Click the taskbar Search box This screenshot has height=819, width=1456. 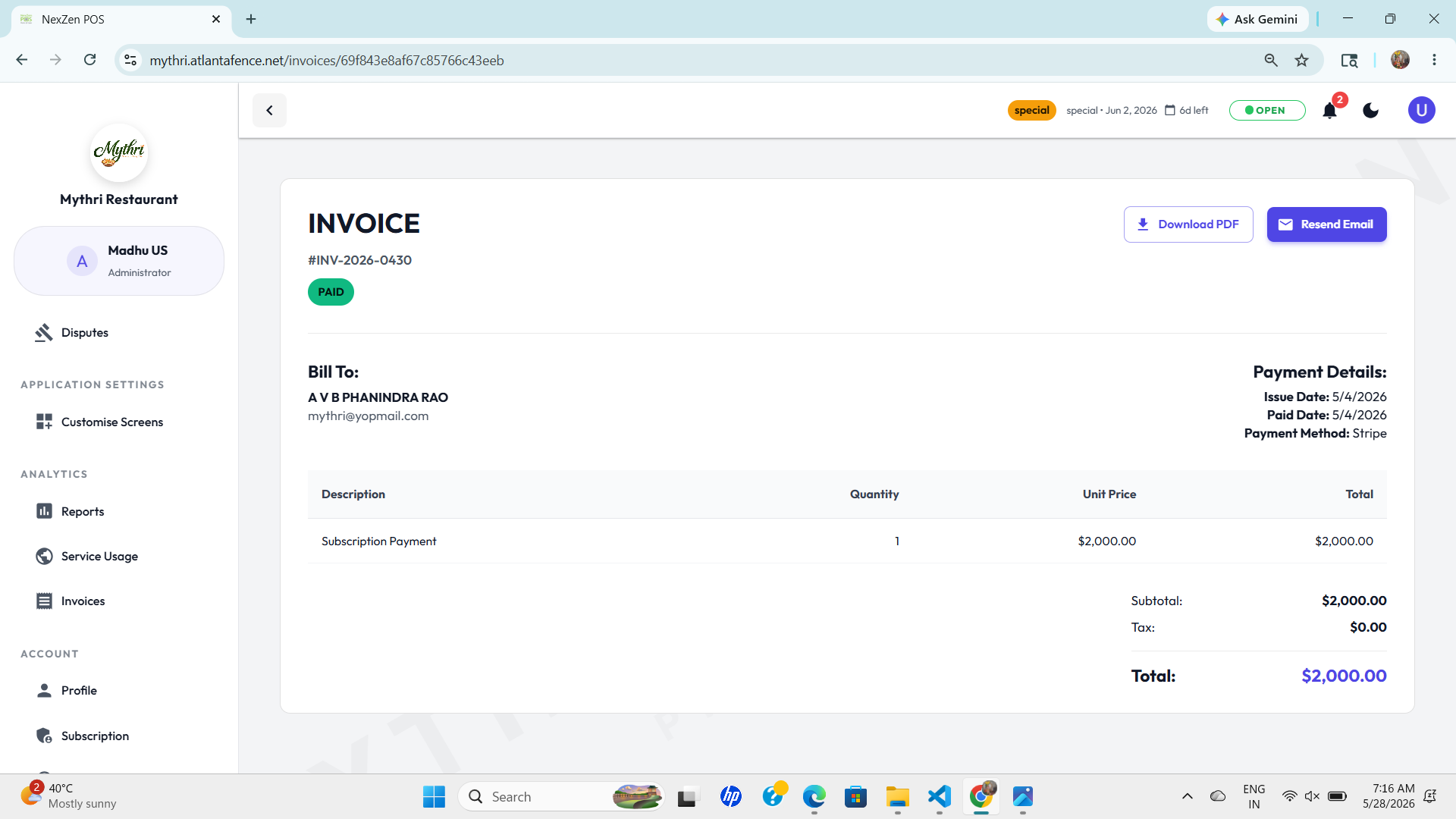(561, 797)
